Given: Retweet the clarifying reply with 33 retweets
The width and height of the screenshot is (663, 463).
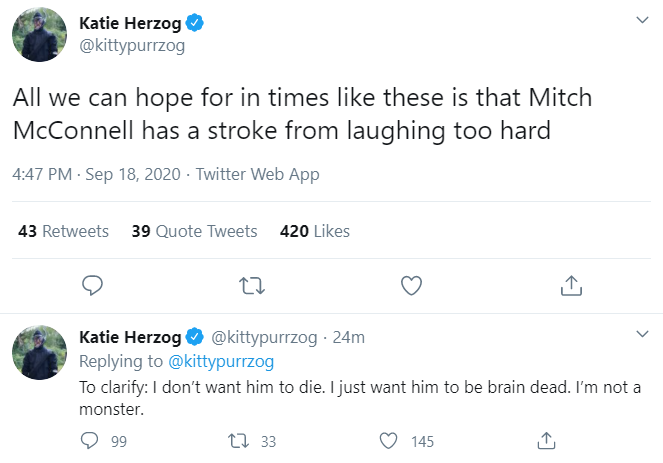Looking at the screenshot, I should [238, 441].
